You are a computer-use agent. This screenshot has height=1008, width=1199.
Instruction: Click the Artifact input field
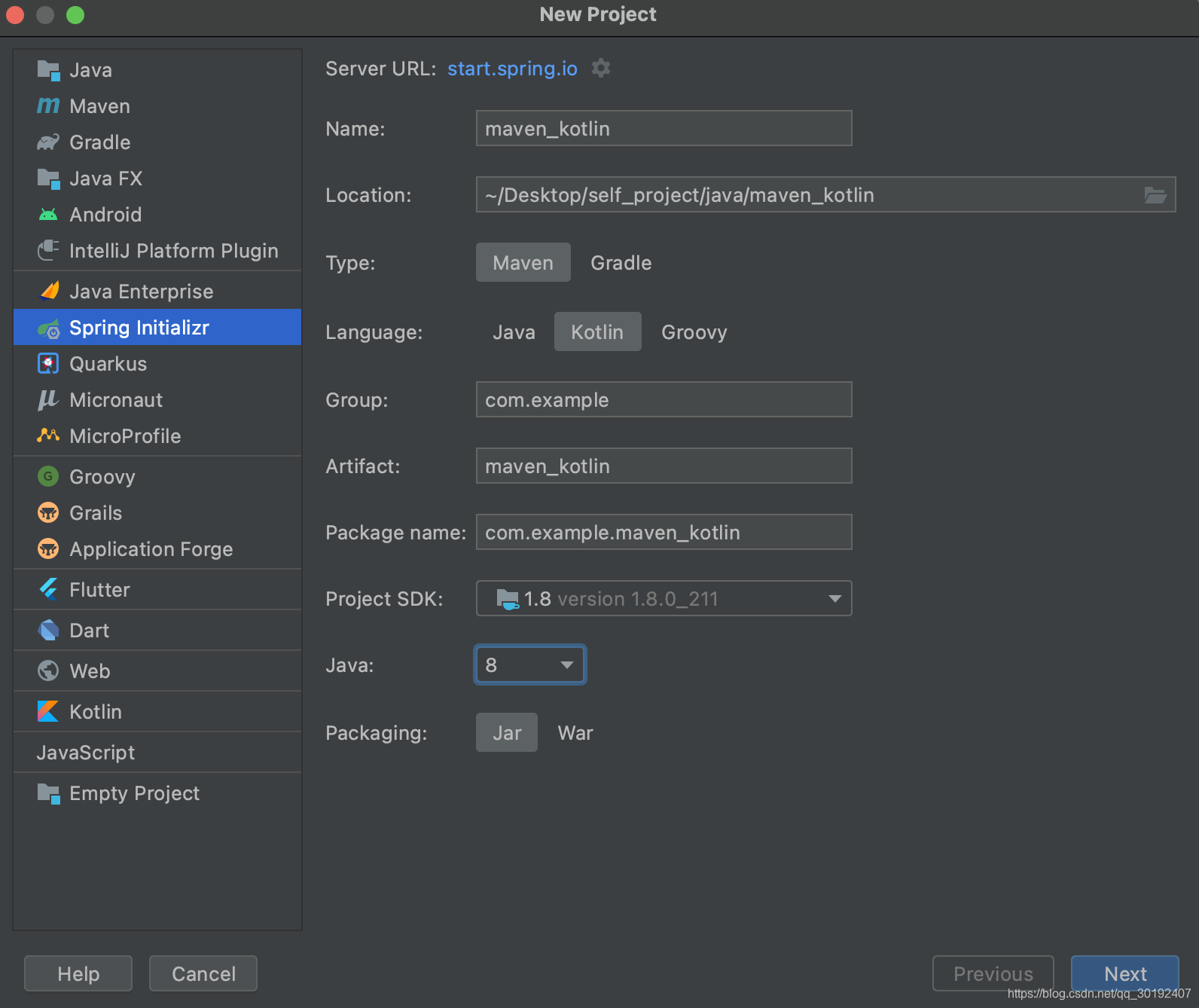click(664, 466)
